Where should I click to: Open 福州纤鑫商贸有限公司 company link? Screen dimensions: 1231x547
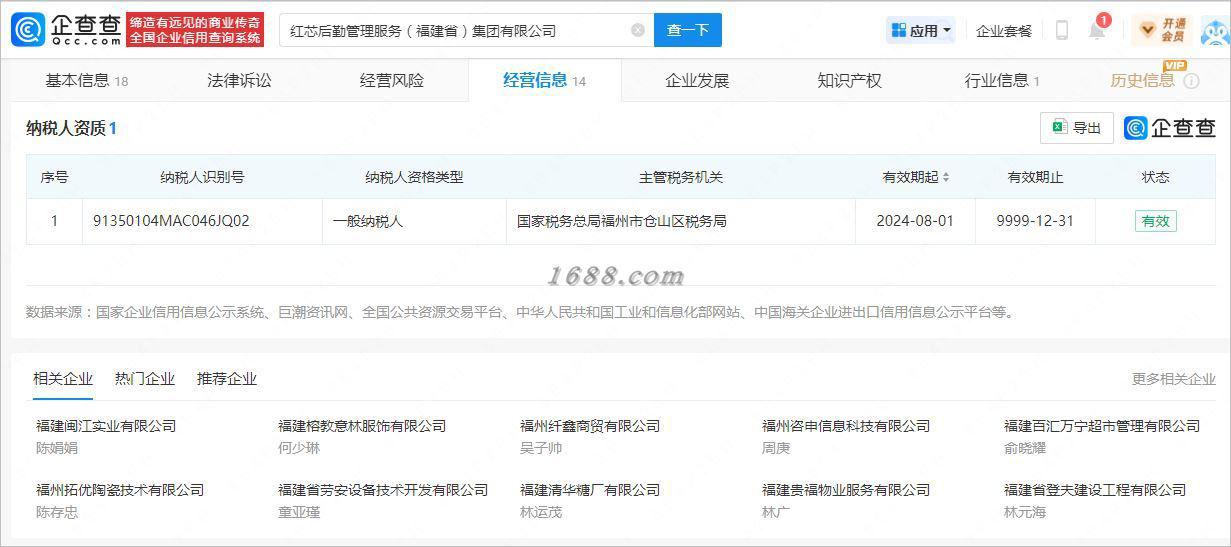pyautogui.click(x=590, y=426)
